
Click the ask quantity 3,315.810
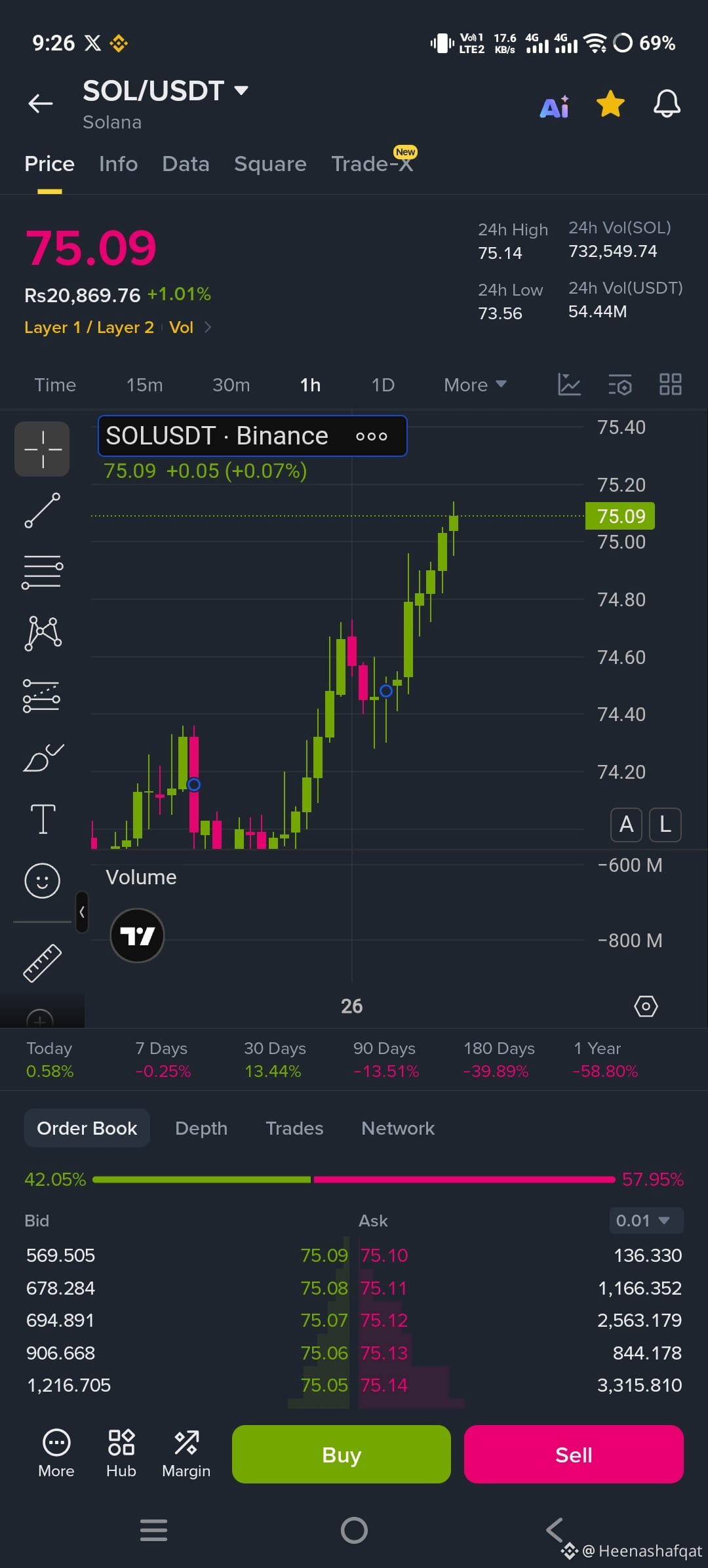pyautogui.click(x=639, y=1385)
